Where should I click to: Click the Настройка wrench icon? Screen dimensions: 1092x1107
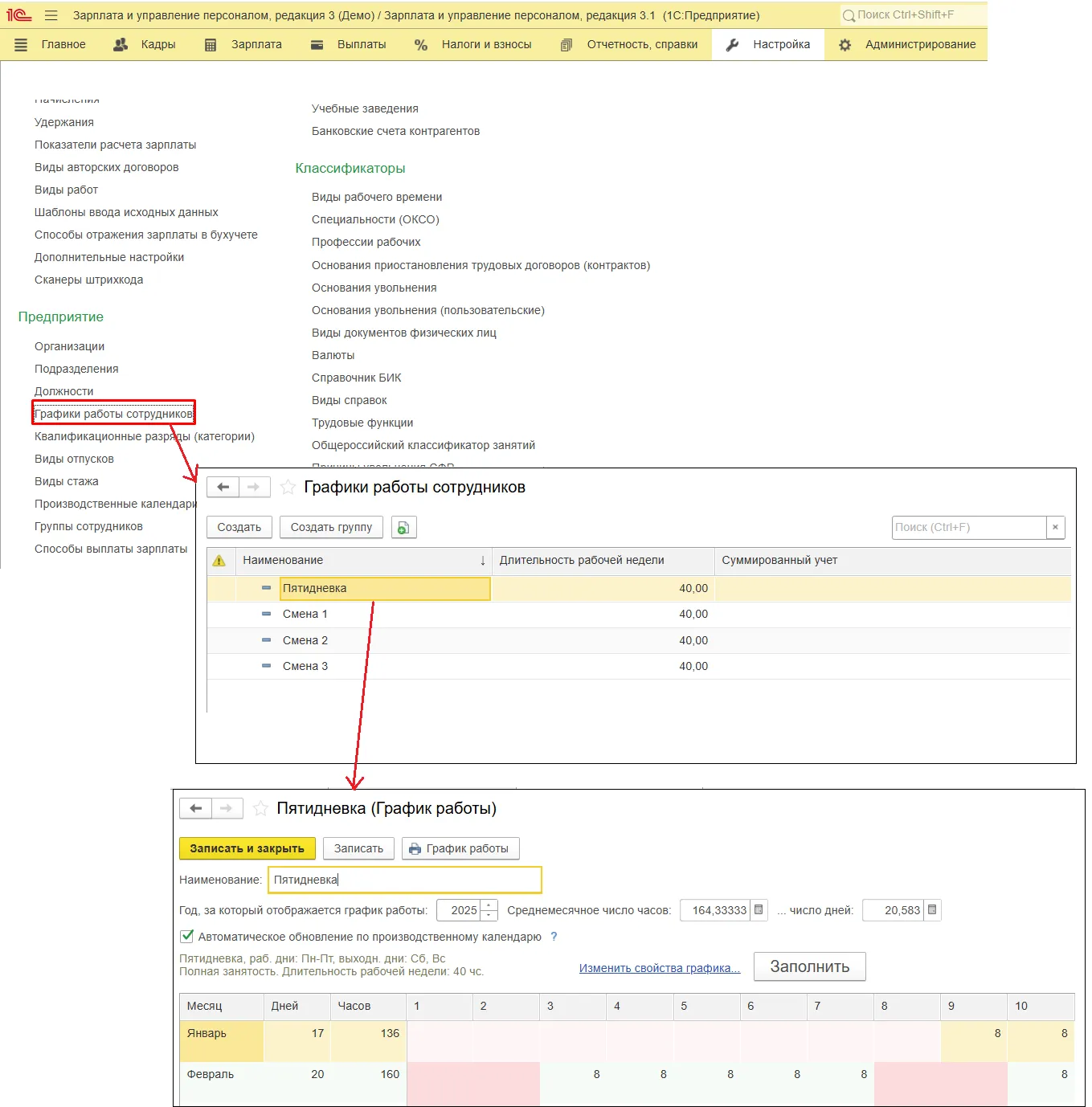click(732, 45)
